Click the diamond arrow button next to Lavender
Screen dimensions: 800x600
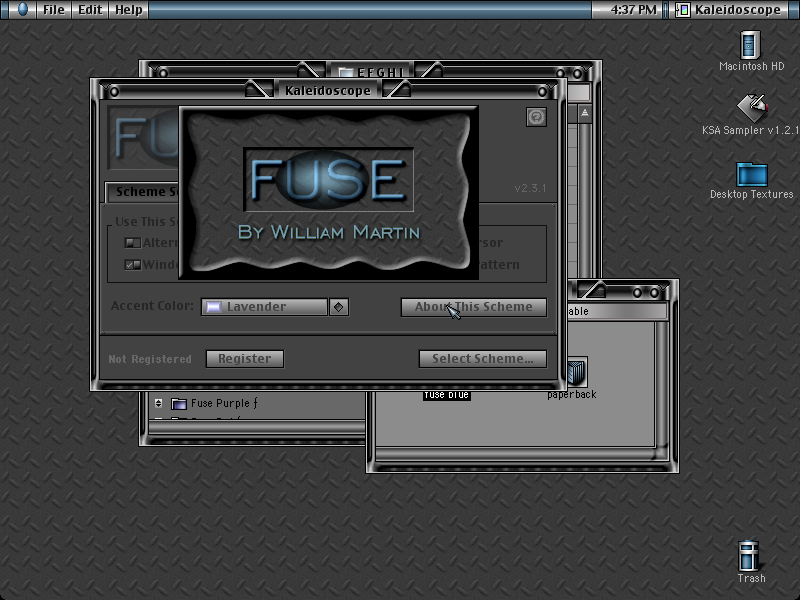pyautogui.click(x=339, y=307)
